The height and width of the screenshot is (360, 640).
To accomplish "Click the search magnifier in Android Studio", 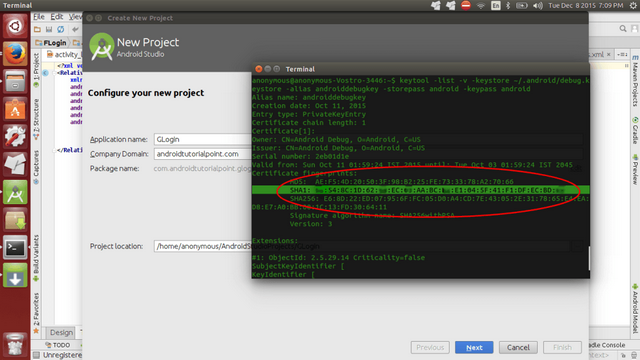I will tap(623, 29).
